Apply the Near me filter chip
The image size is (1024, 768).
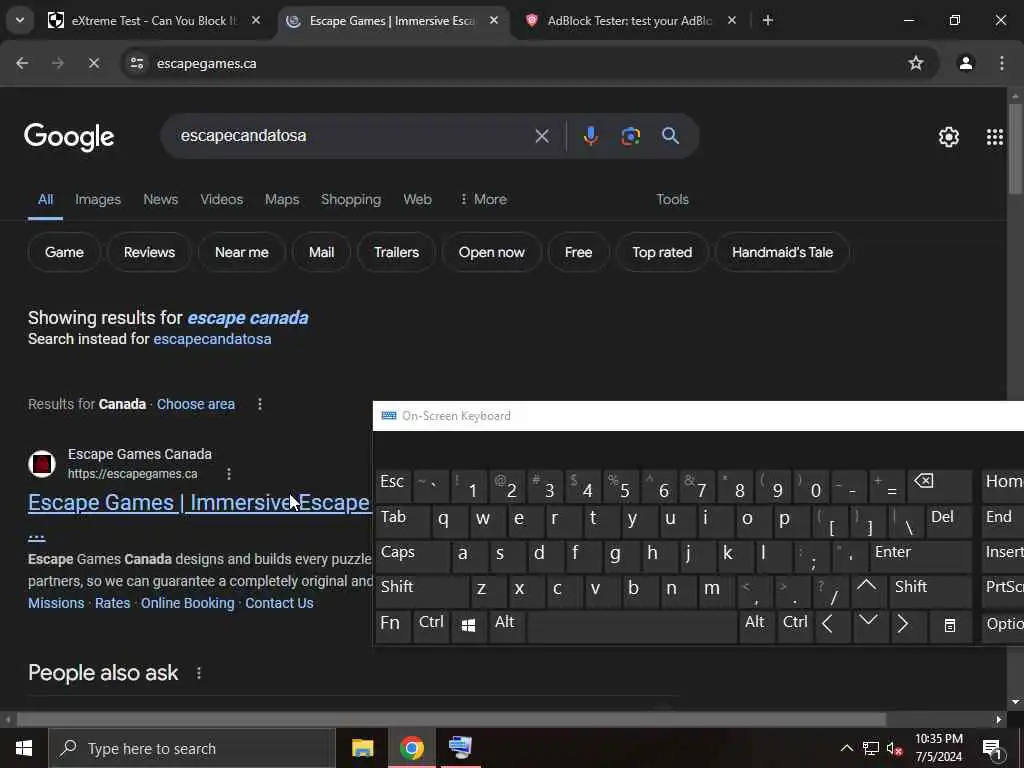[x=242, y=252]
